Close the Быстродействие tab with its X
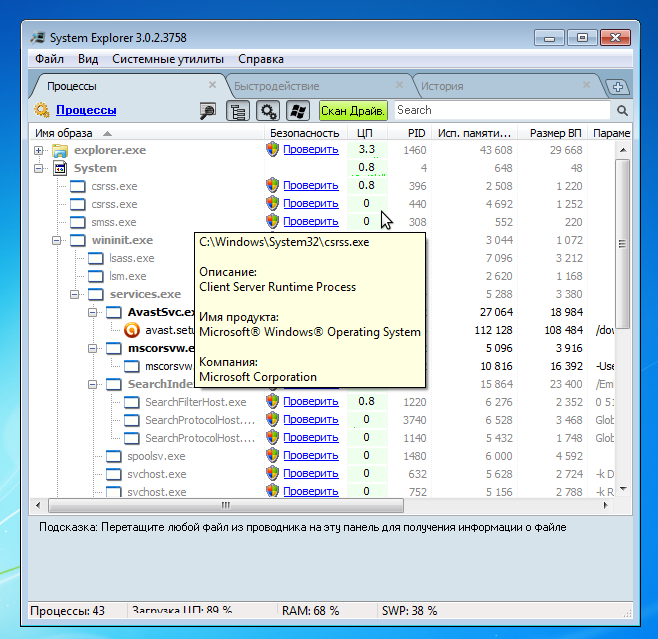The image size is (658, 639). click(x=400, y=85)
